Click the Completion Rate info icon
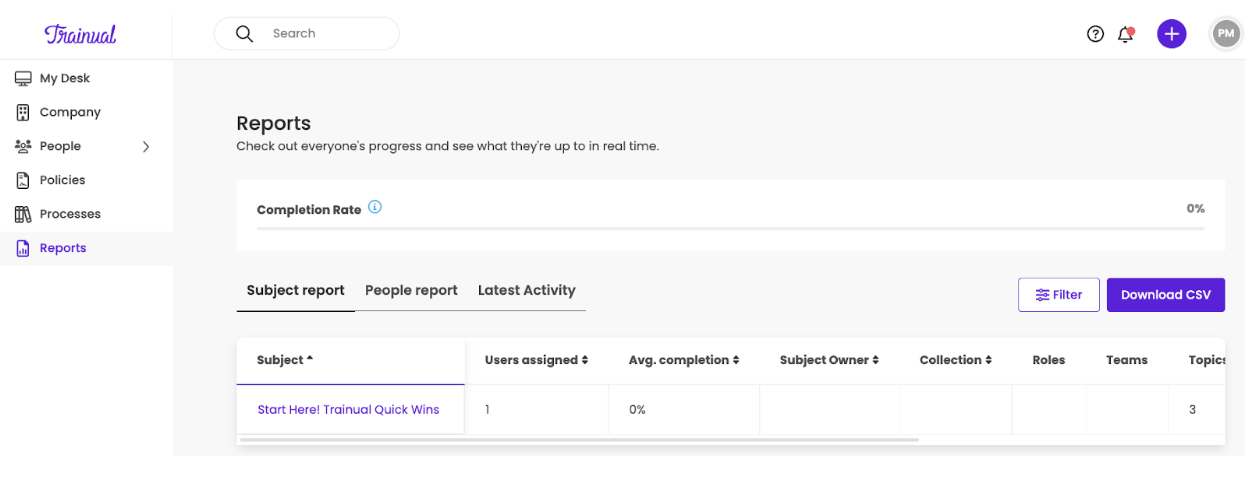 (375, 208)
